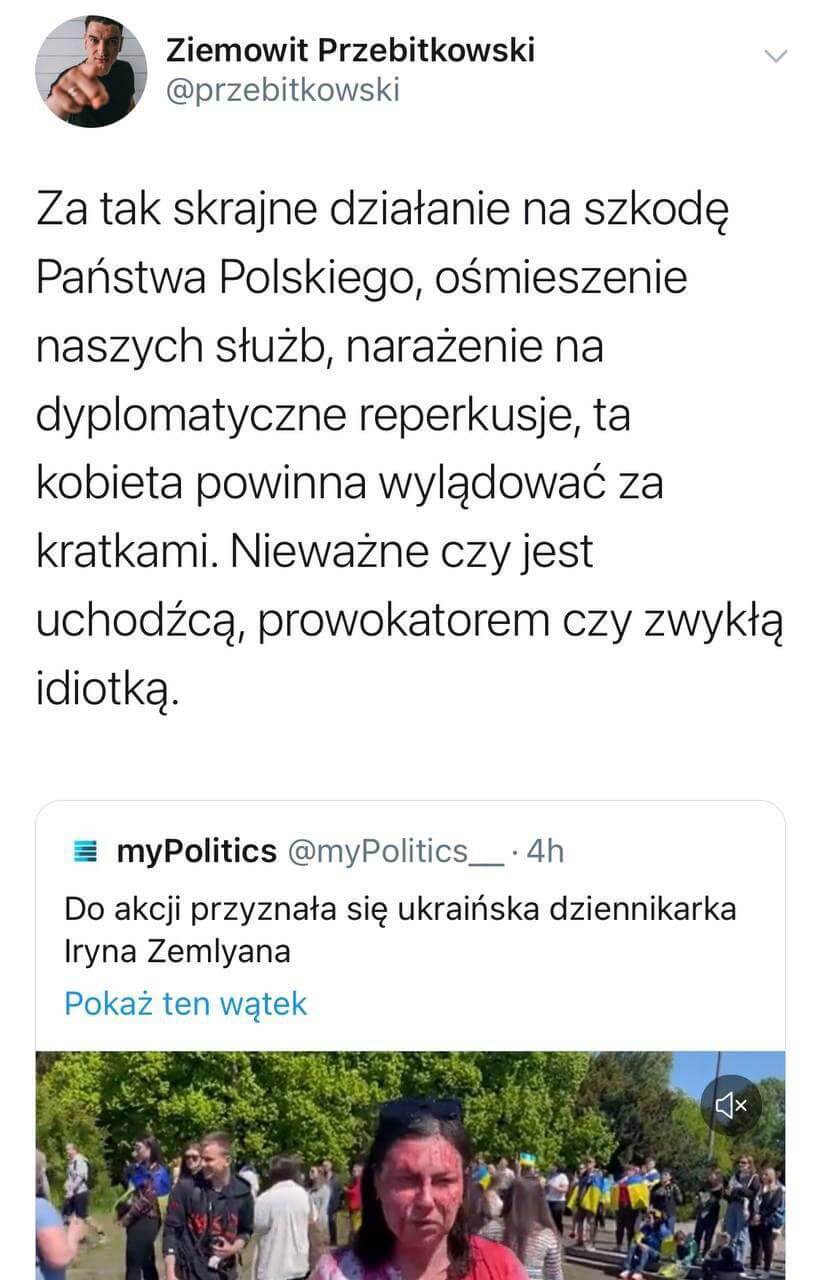Screen dimensions: 821x1280
Task: Expand the tweet options chevron
Action: tap(775, 55)
